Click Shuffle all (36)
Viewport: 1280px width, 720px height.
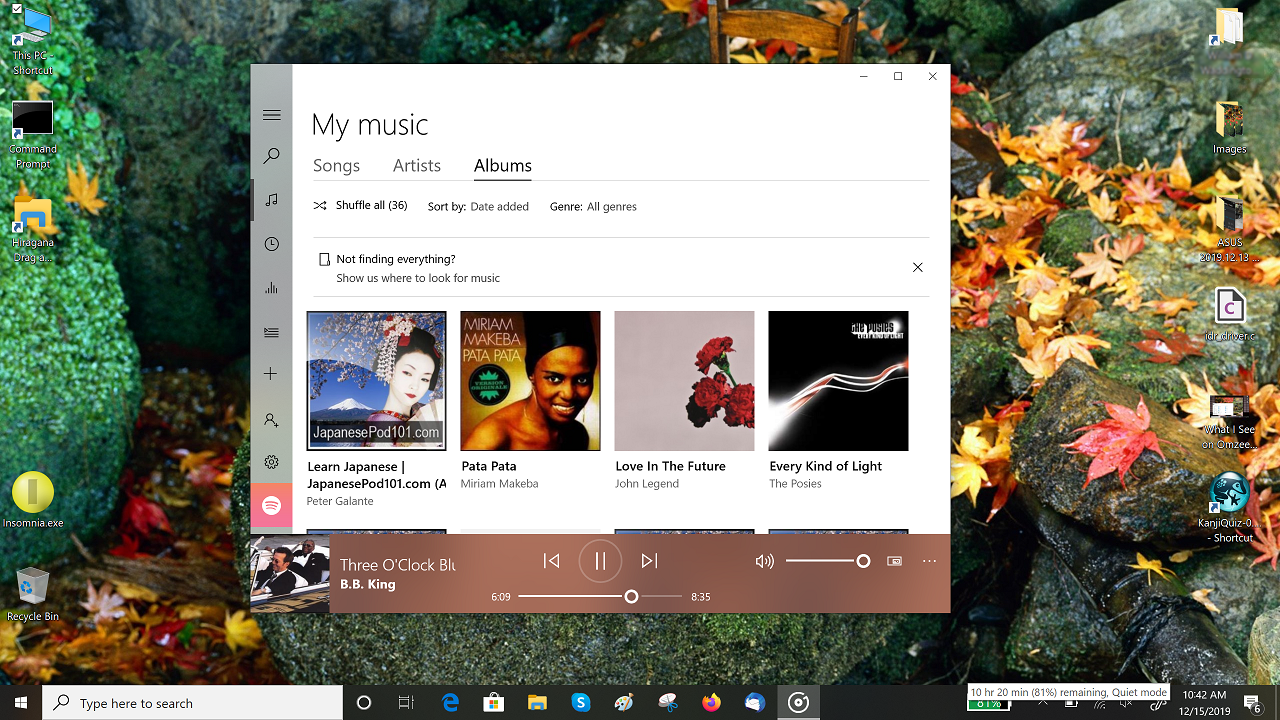pos(360,205)
